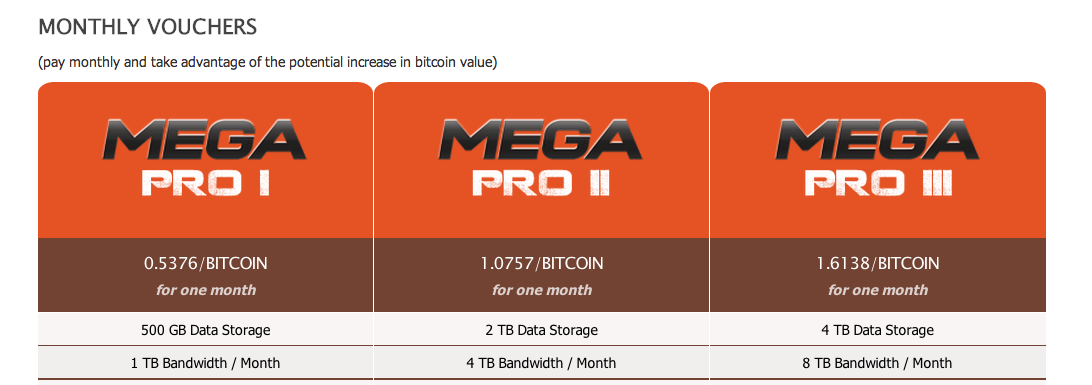Click 1 TB Bandwidth / Month cell
1092x385 pixels.
(205, 363)
